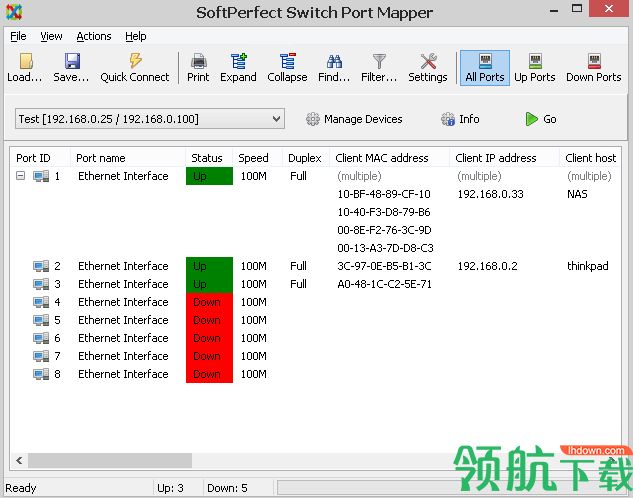Click "Down: 5" in status bar
633x498 pixels.
227,488
